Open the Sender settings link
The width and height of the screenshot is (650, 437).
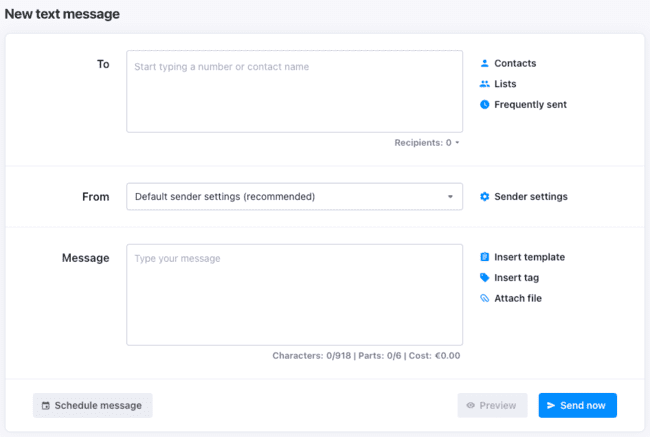(531, 197)
